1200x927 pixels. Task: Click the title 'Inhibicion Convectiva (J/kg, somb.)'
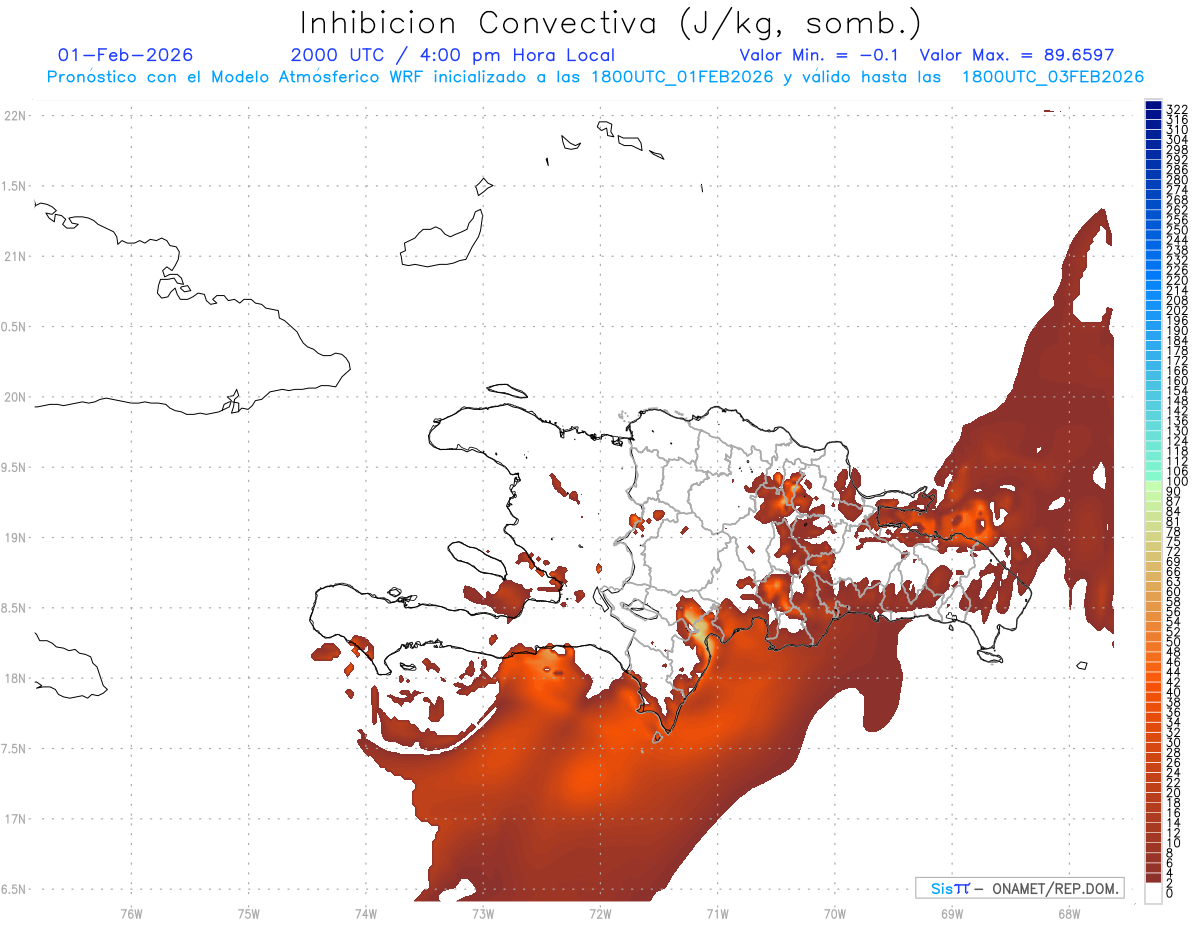pos(610,22)
